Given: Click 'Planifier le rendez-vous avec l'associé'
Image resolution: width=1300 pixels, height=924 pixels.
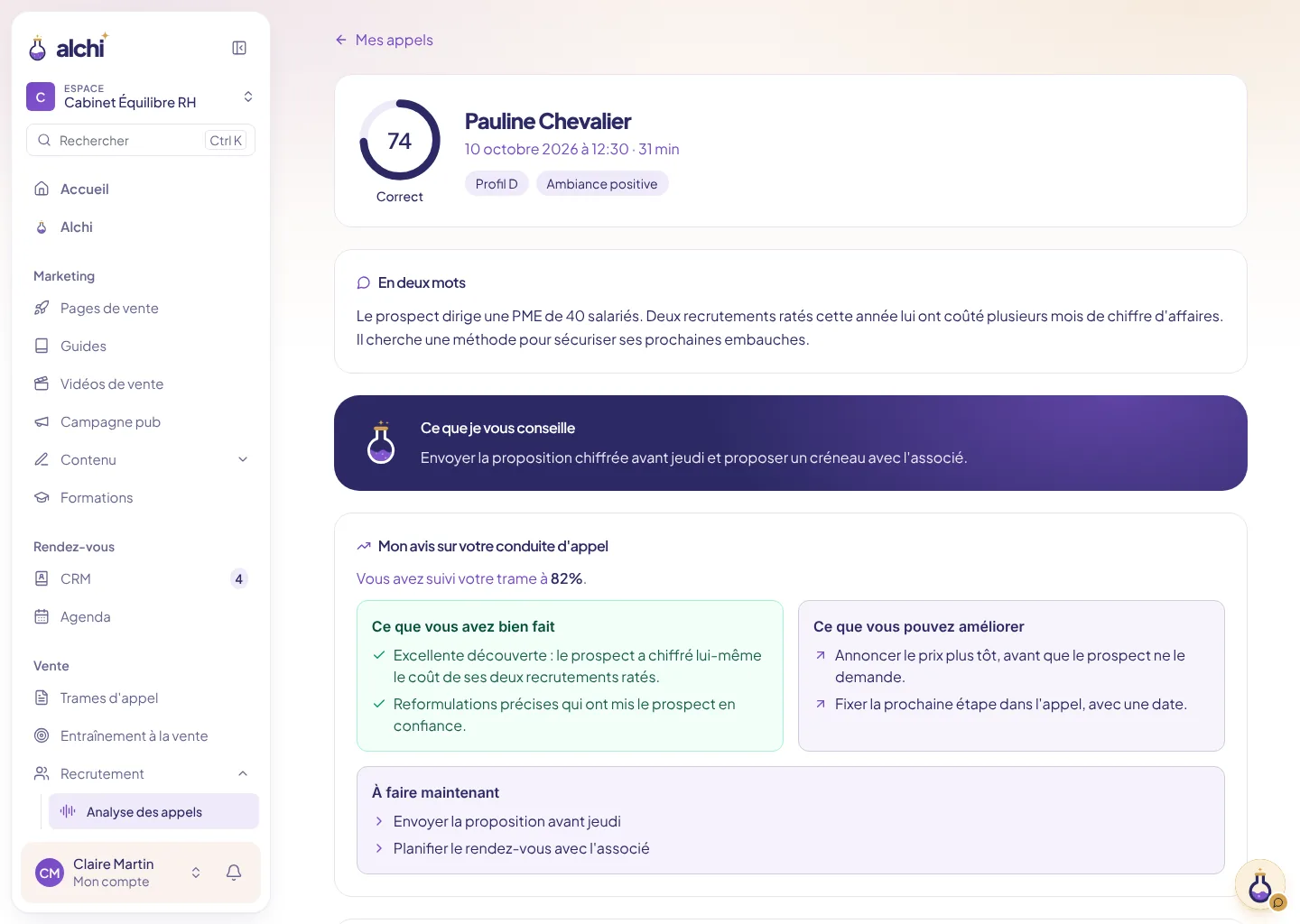Looking at the screenshot, I should pos(522,848).
